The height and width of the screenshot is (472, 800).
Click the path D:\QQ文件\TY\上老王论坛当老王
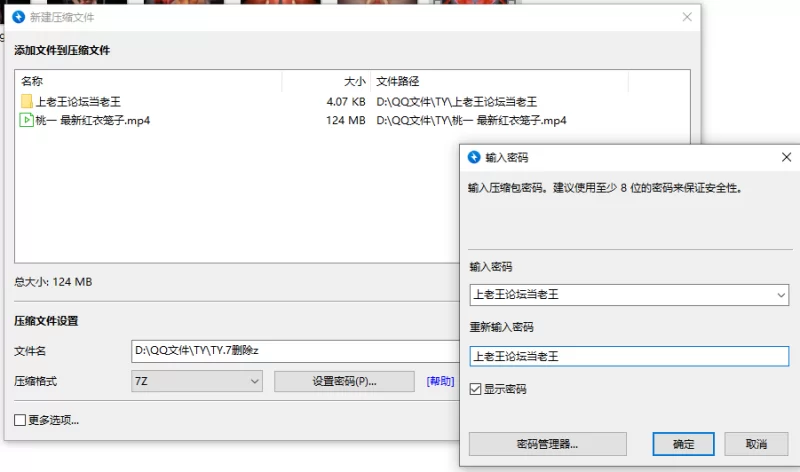coord(457,102)
